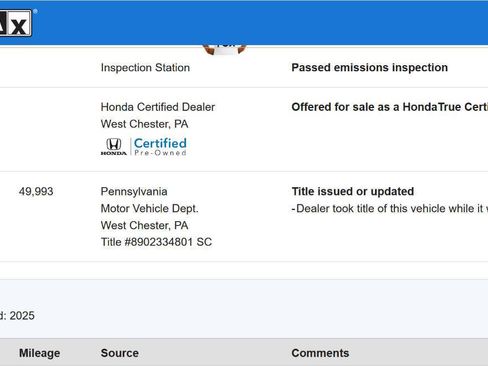Select the Source column header
This screenshot has width=488, height=366.
point(120,353)
